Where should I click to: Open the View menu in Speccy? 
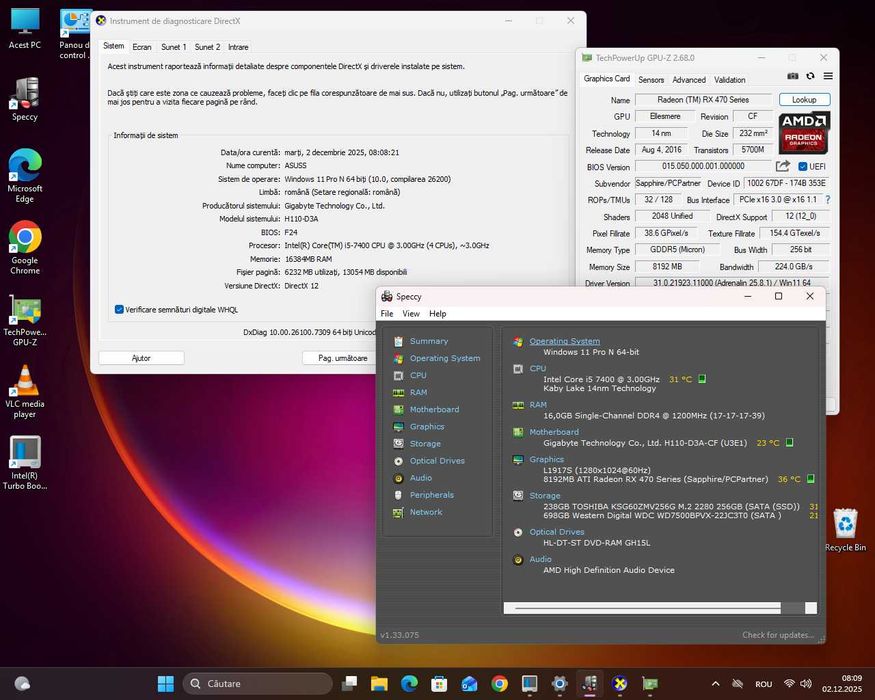[411, 314]
